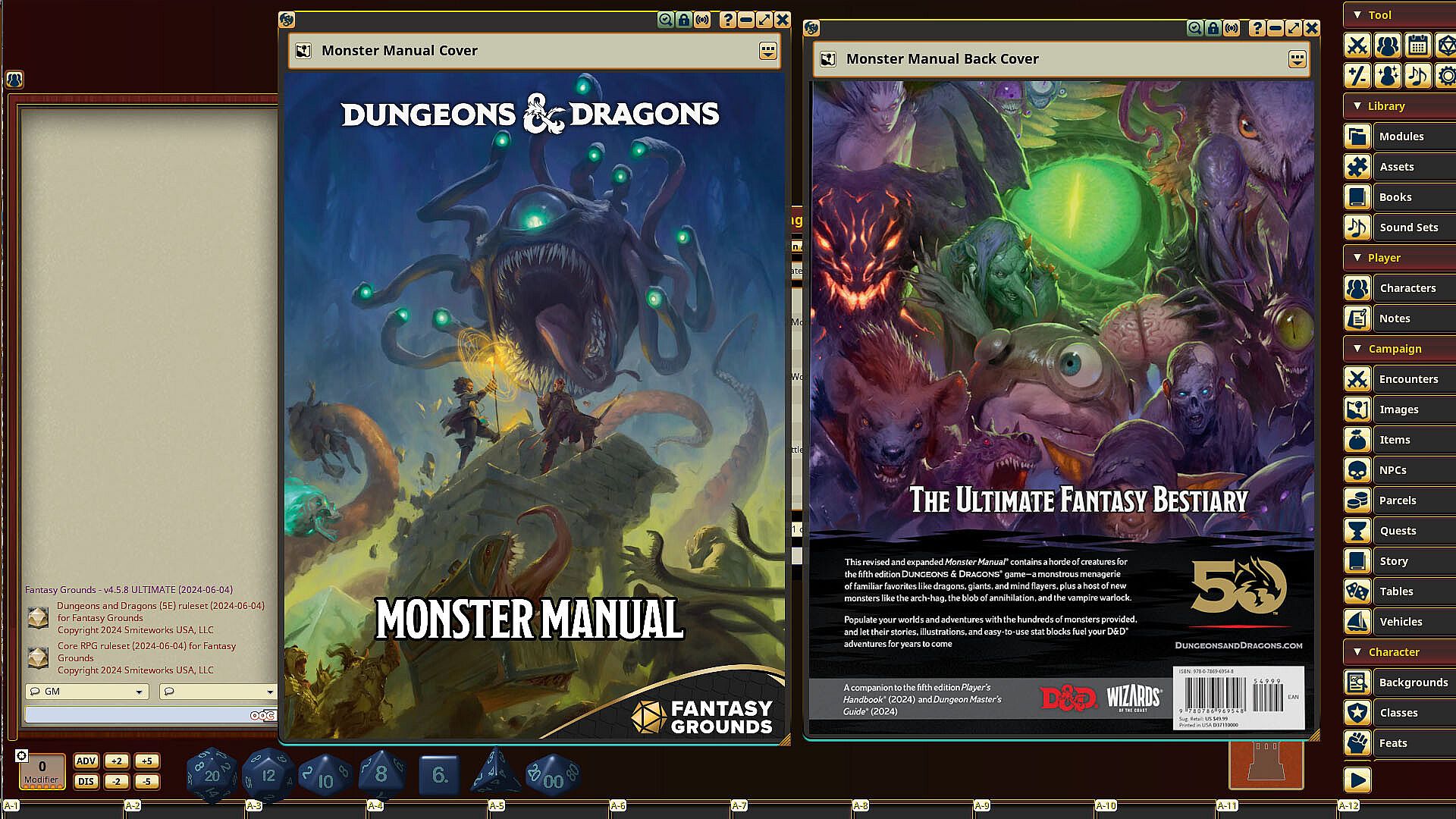Collapse the Campaign sidebar section
The height and width of the screenshot is (819, 1456).
(1357, 349)
